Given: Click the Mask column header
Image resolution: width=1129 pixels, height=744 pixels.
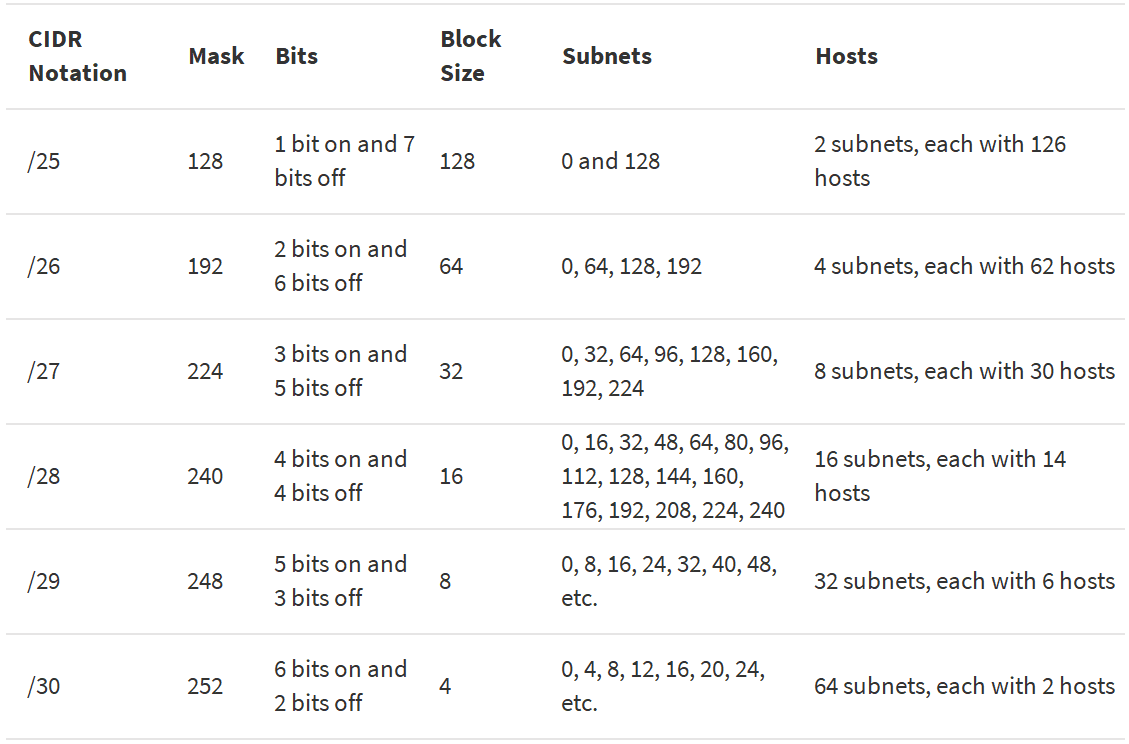Looking at the screenshot, I should (x=216, y=56).
